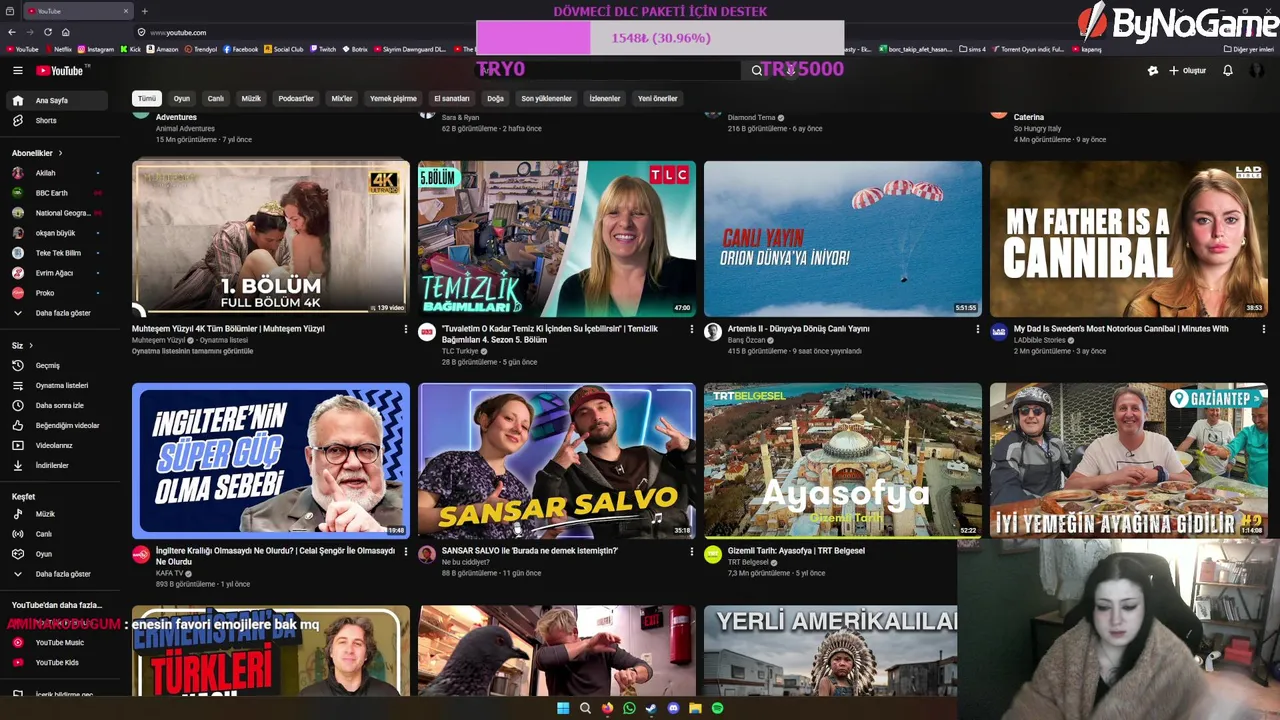The height and width of the screenshot is (720, 1280).
Task: Click the search magnifier button
Action: (x=756, y=71)
